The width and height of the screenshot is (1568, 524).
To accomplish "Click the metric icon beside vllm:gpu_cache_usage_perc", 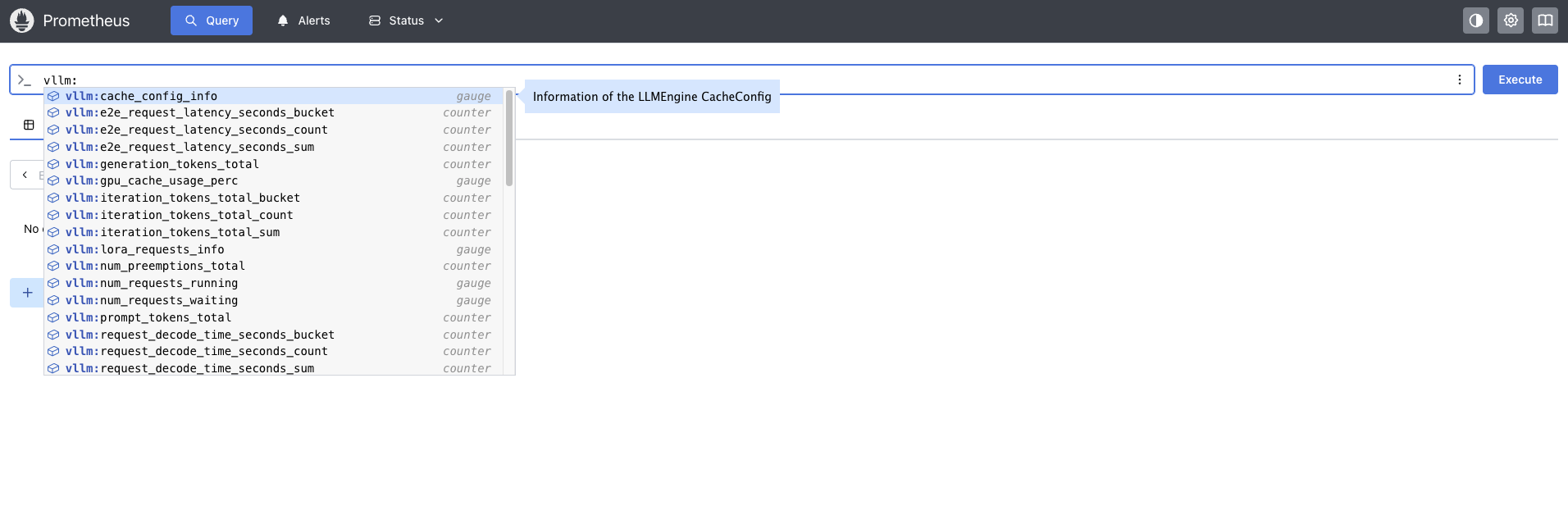I will click(53, 180).
